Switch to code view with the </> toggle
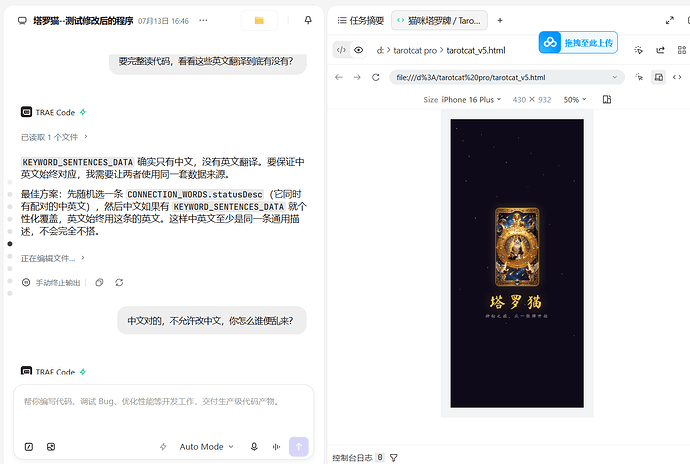This screenshot has height=464, width=690. point(341,50)
